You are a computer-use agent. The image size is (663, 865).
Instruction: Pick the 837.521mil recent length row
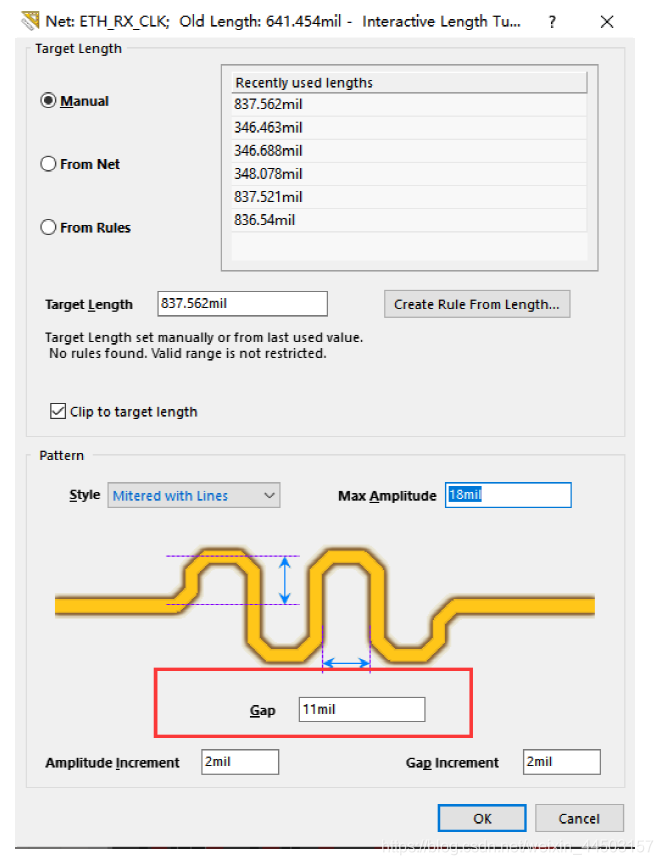tap(268, 197)
